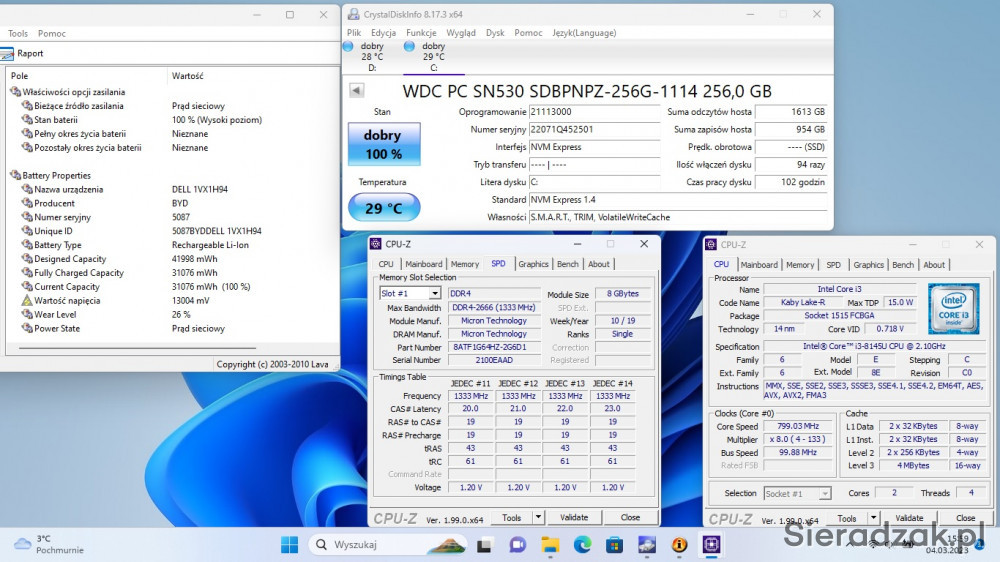Open Tools dropdown arrow in right CPU-Z
The height and width of the screenshot is (562, 1000).
tap(874, 518)
